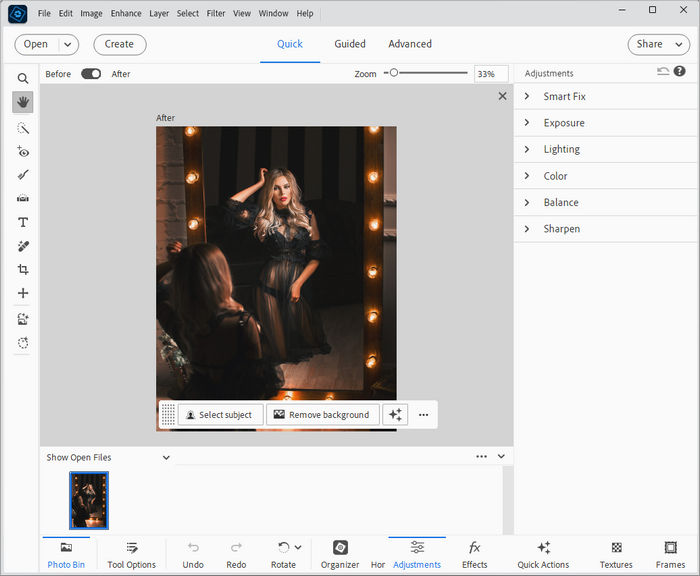Viewport: 700px width, 576px height.
Task: Switch to the Guided tab
Action: [350, 44]
